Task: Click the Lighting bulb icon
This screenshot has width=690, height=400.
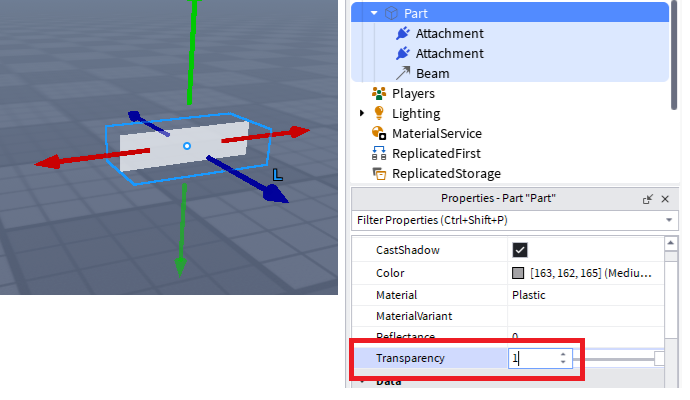Action: [379, 113]
